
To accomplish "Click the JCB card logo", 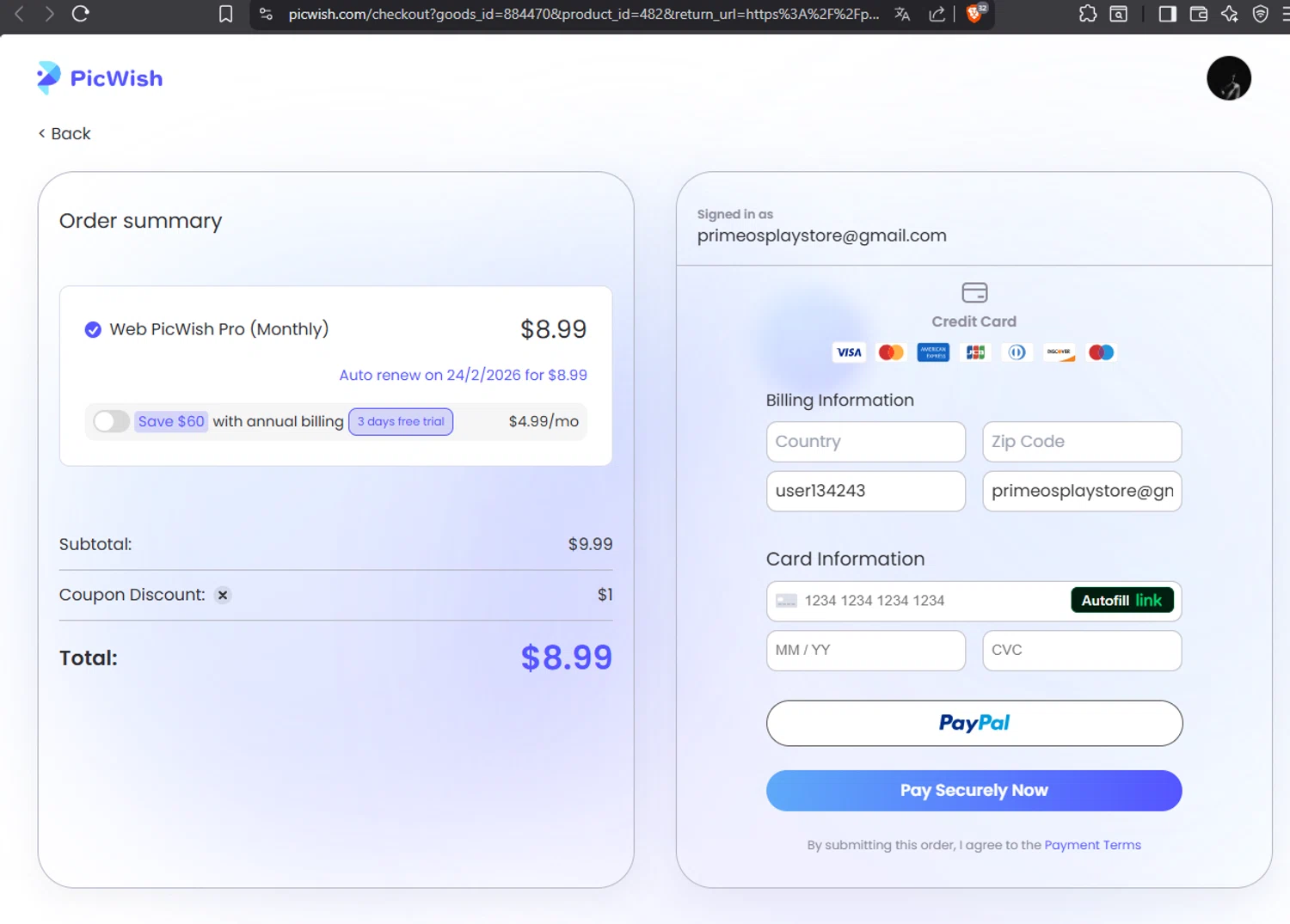I will pos(975,352).
